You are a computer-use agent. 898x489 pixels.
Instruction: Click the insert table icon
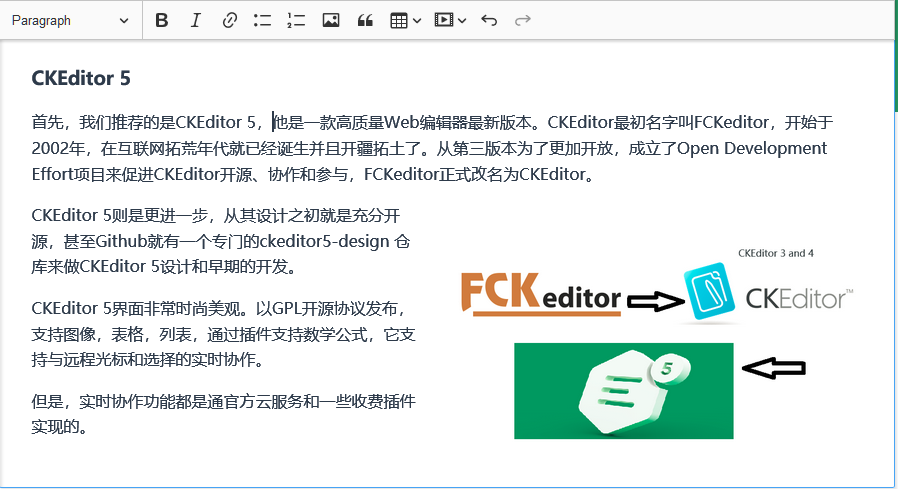pos(399,21)
